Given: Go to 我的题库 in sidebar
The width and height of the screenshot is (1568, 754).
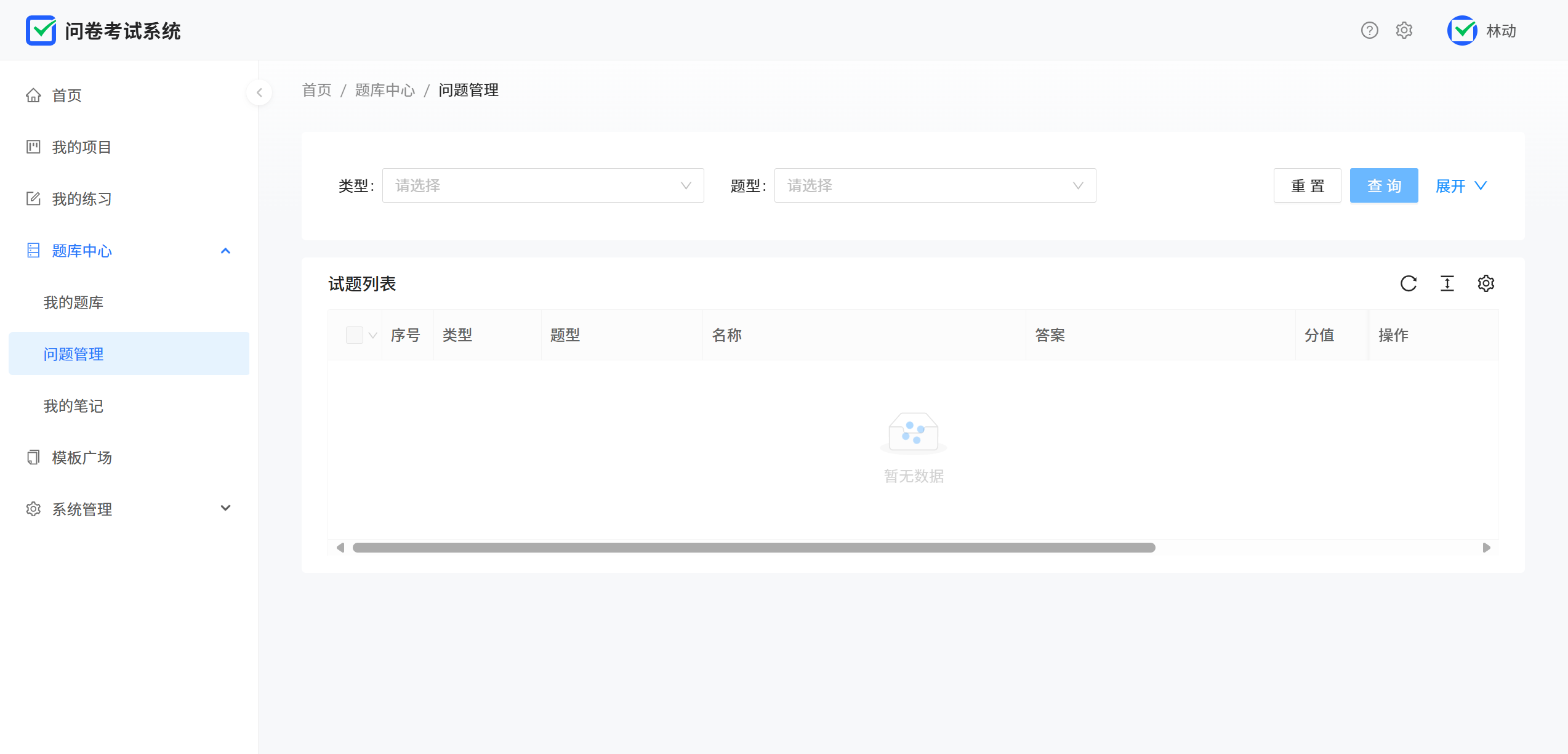Looking at the screenshot, I should 73,302.
